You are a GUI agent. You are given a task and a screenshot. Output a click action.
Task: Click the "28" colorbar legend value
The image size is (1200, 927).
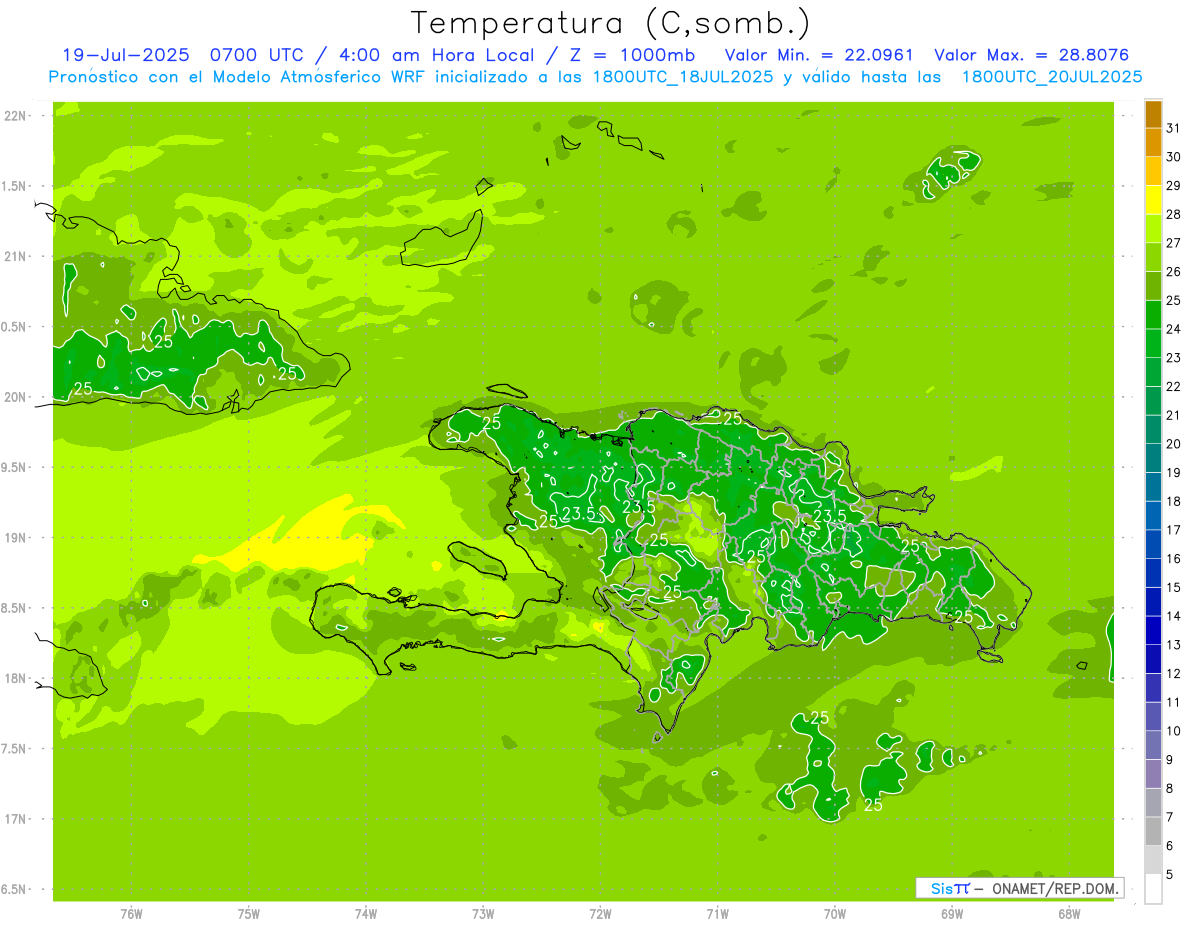[1174, 214]
